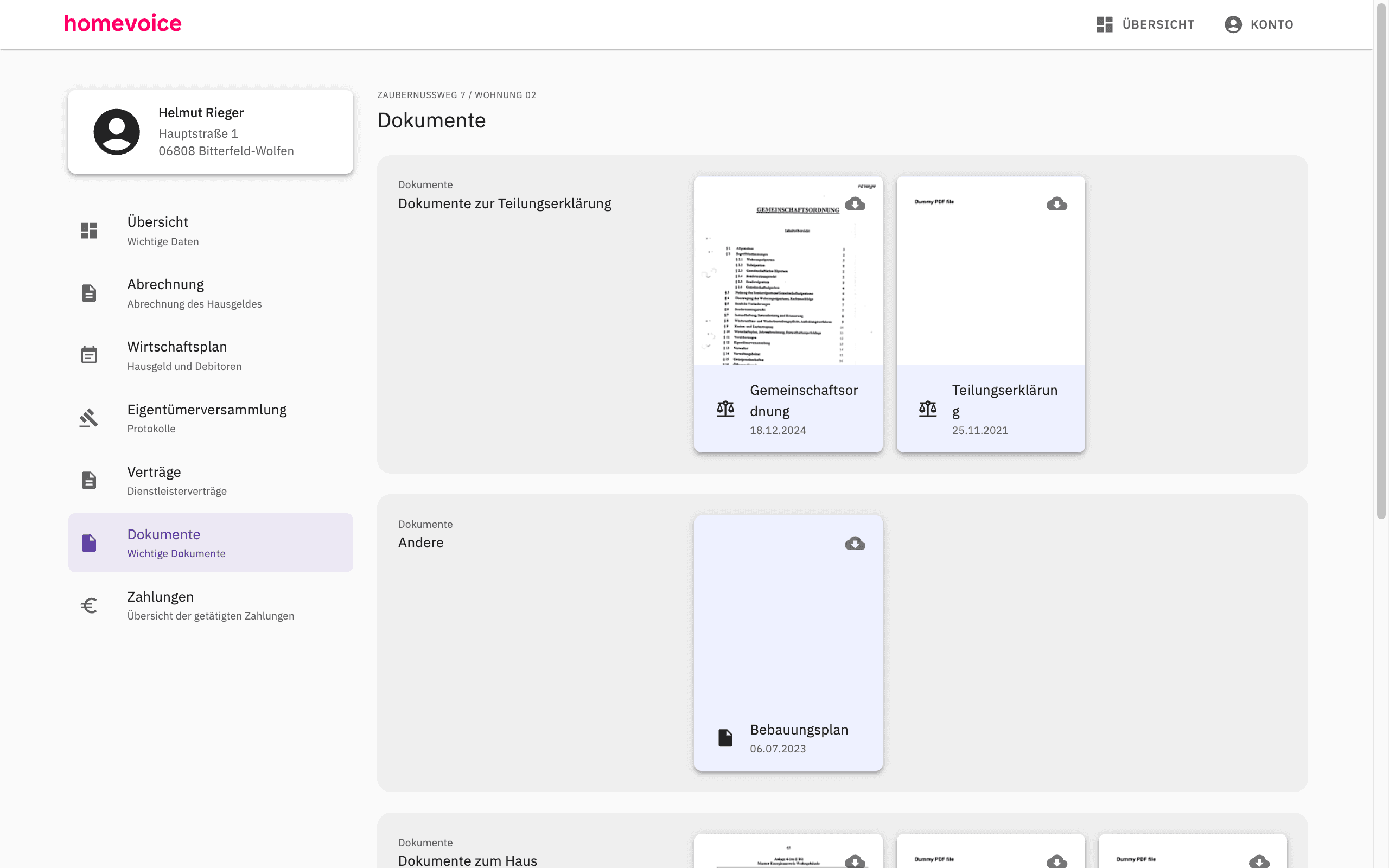This screenshot has width=1389, height=868.
Task: Select the date 25.11.2021
Action: tap(980, 431)
